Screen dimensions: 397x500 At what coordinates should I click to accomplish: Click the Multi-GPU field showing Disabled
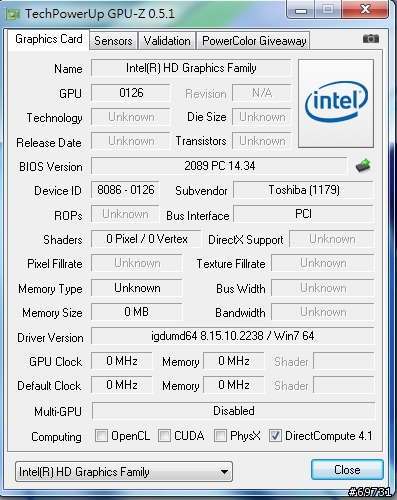pyautogui.click(x=234, y=411)
